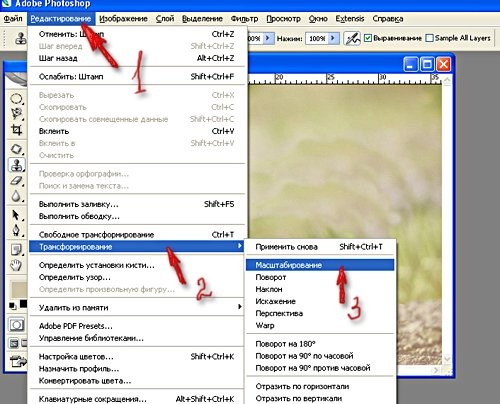Open Adobe PDF Presets…
The width and height of the screenshot is (500, 404).
point(137,326)
